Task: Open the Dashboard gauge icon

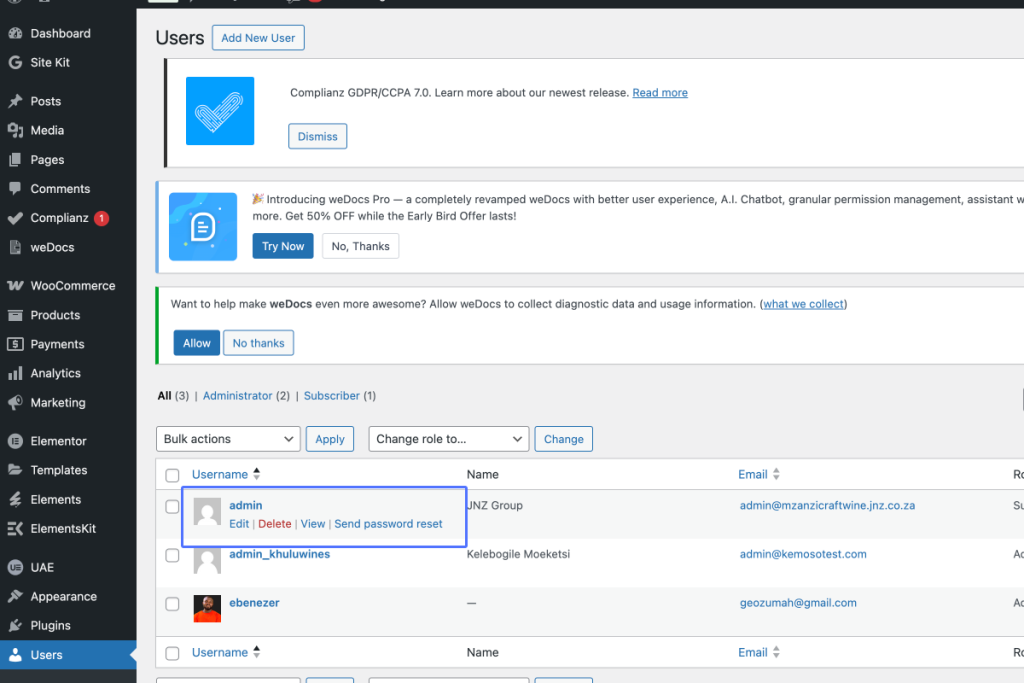Action: (16, 33)
